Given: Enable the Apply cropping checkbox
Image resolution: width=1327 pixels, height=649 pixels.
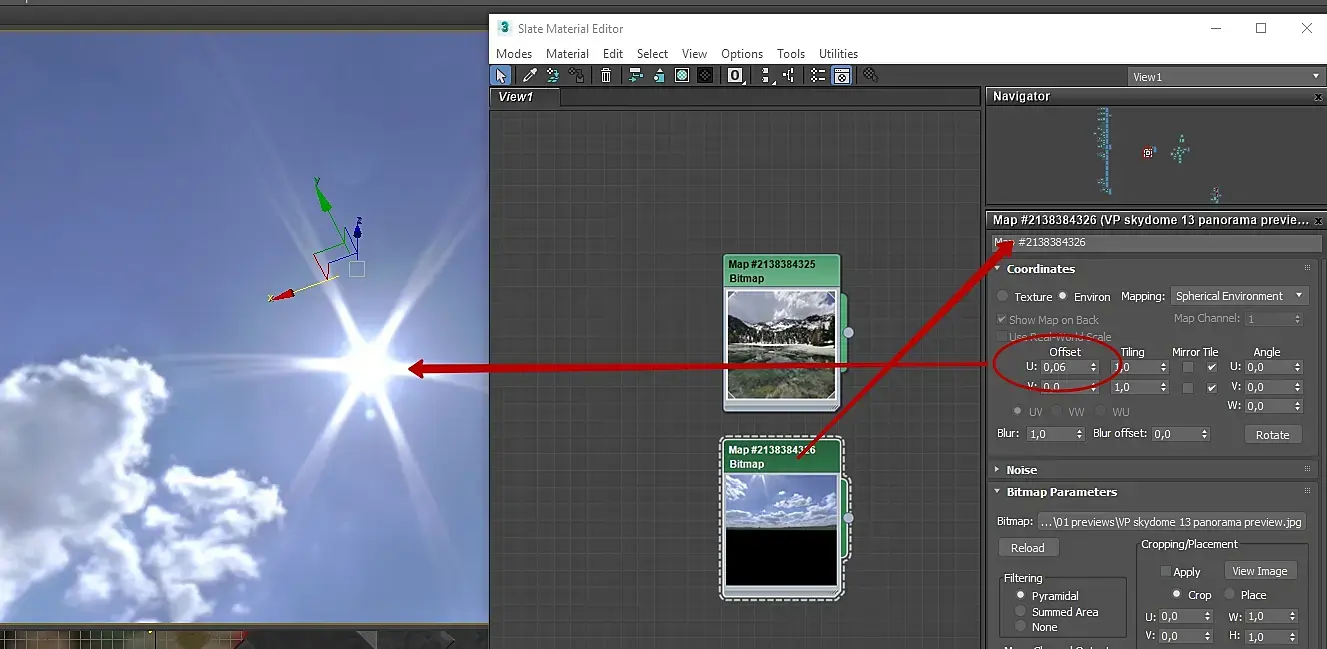Looking at the screenshot, I should pyautogui.click(x=1166, y=572).
